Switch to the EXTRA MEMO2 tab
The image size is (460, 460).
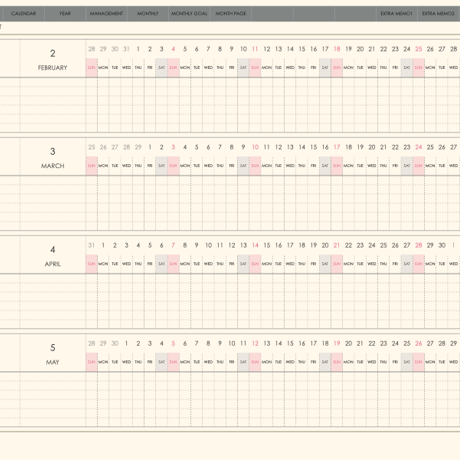click(x=438, y=14)
